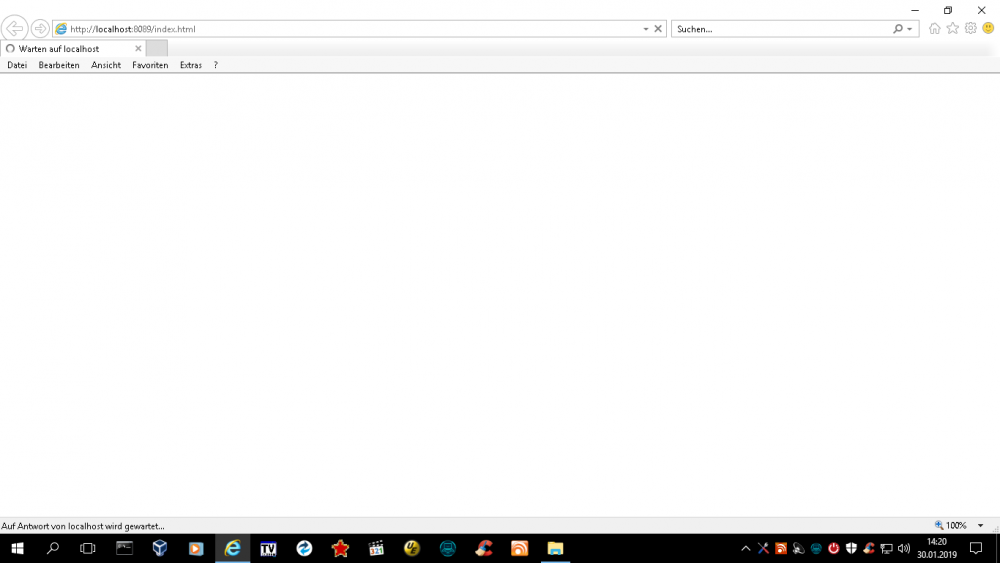The width and height of the screenshot is (1000, 563).
Task: Launch VirtualBox from the taskbar
Action: point(160,548)
